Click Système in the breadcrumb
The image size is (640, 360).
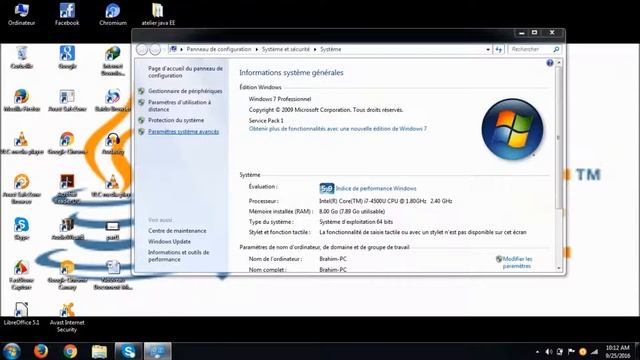[331, 49]
